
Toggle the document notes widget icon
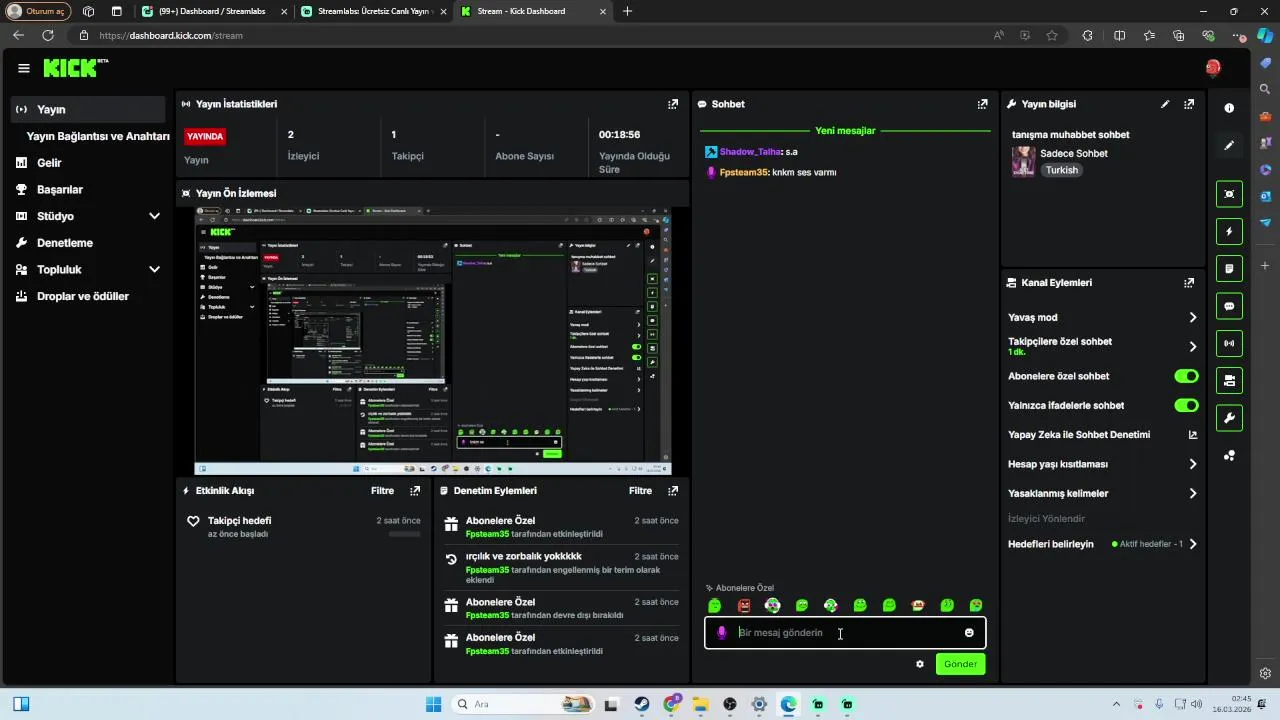tap(1229, 269)
